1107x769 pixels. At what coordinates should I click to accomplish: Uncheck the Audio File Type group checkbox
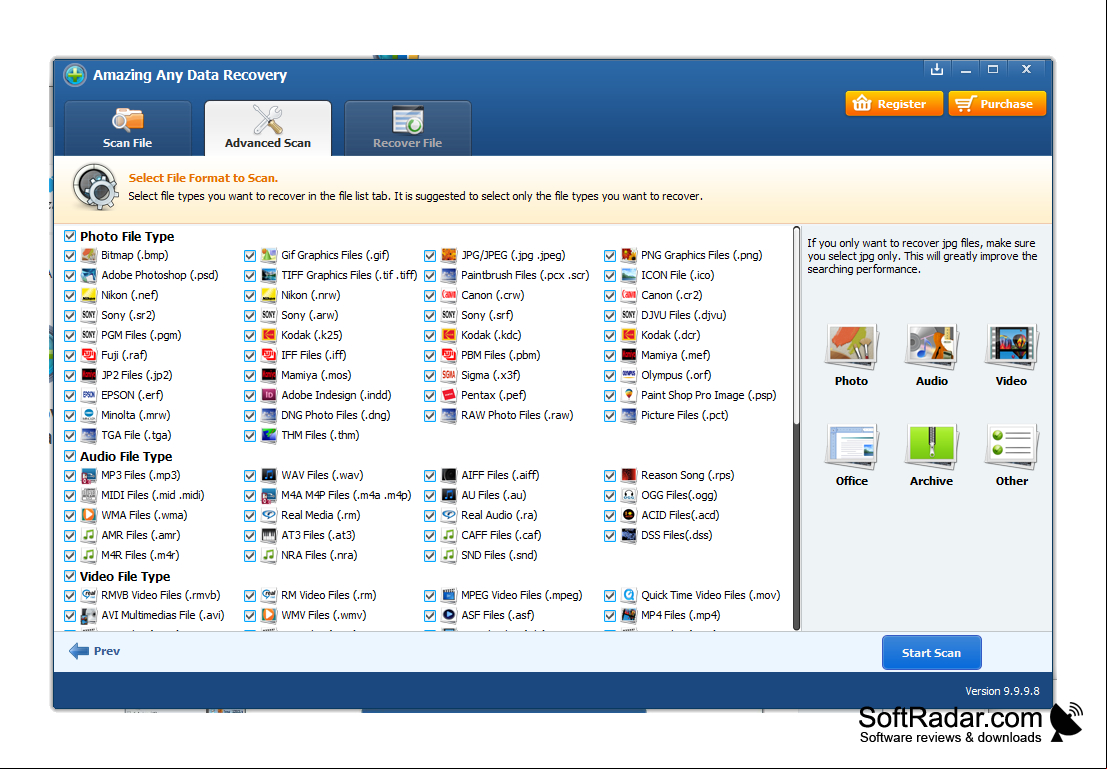pyautogui.click(x=70, y=456)
